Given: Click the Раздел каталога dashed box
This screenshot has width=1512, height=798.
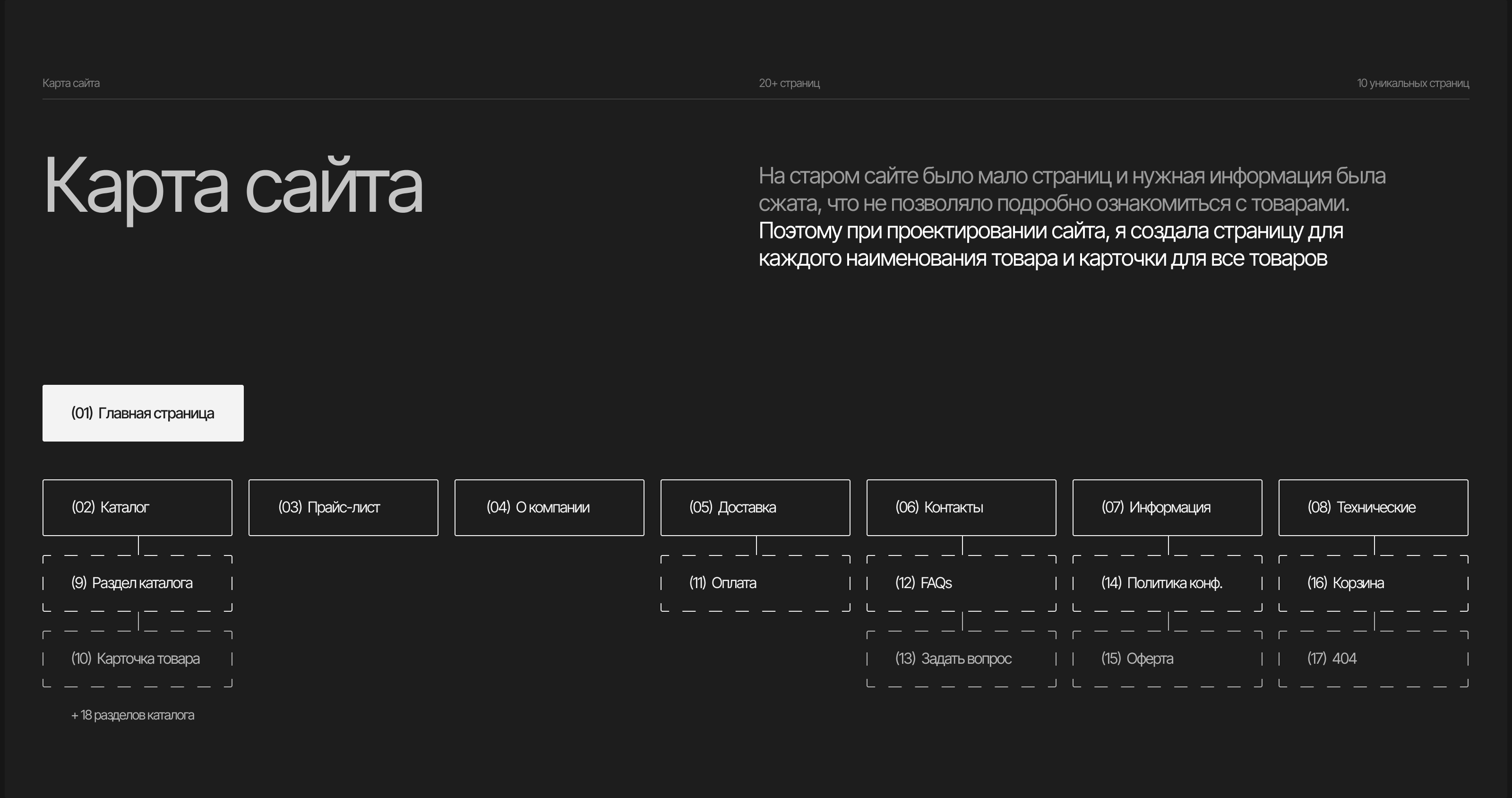Looking at the screenshot, I should [137, 583].
